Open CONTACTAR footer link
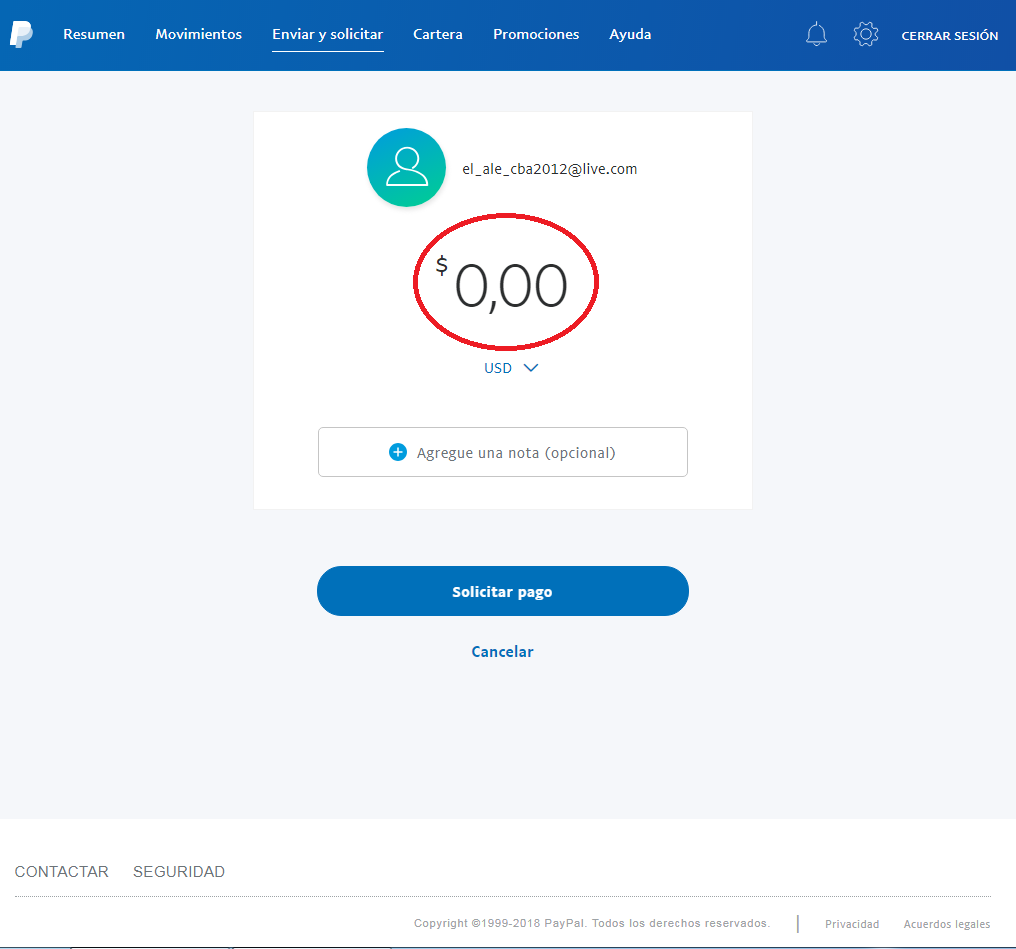 coord(62,872)
